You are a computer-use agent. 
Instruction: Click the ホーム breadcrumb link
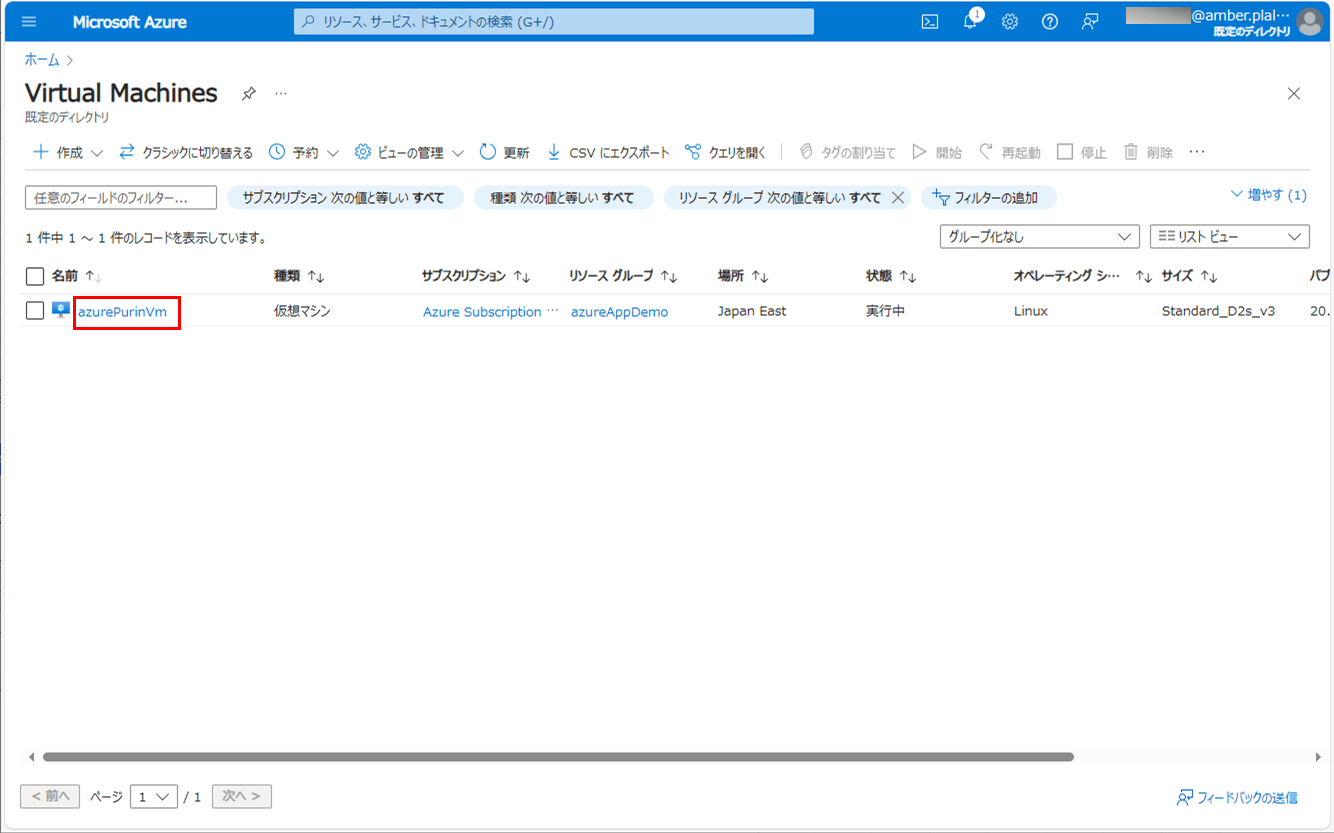42,60
